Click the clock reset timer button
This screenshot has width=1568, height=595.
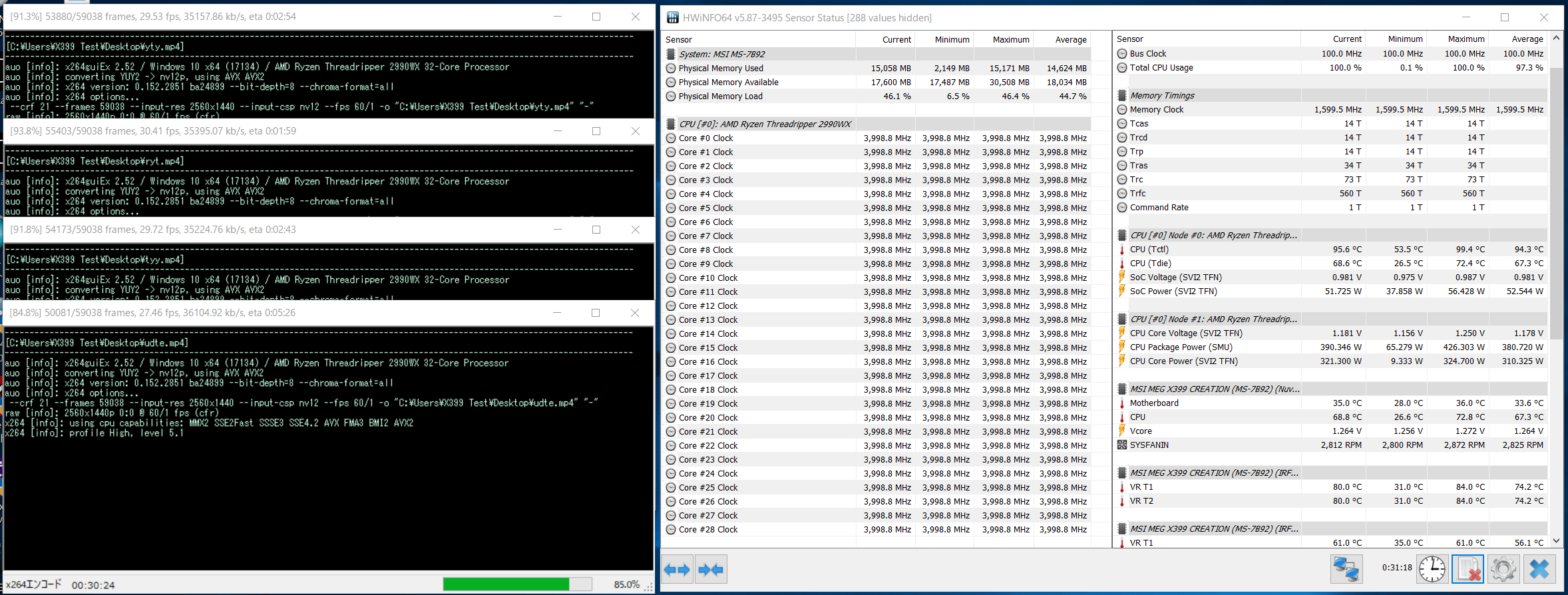(x=1432, y=569)
